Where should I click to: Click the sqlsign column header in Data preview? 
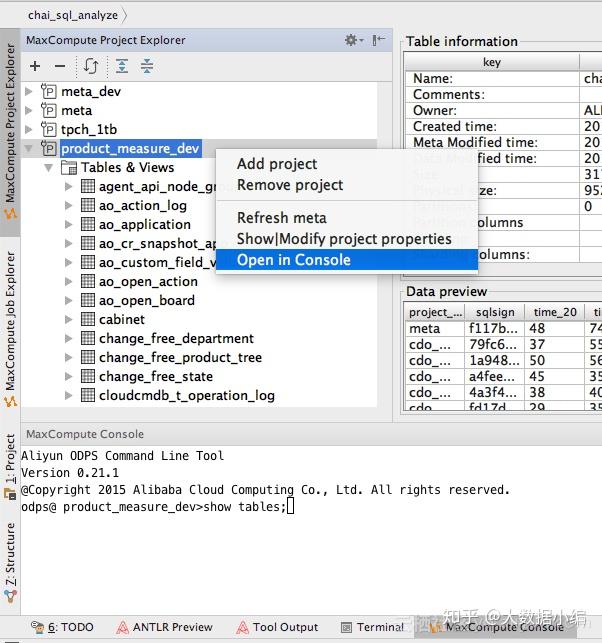point(495,312)
